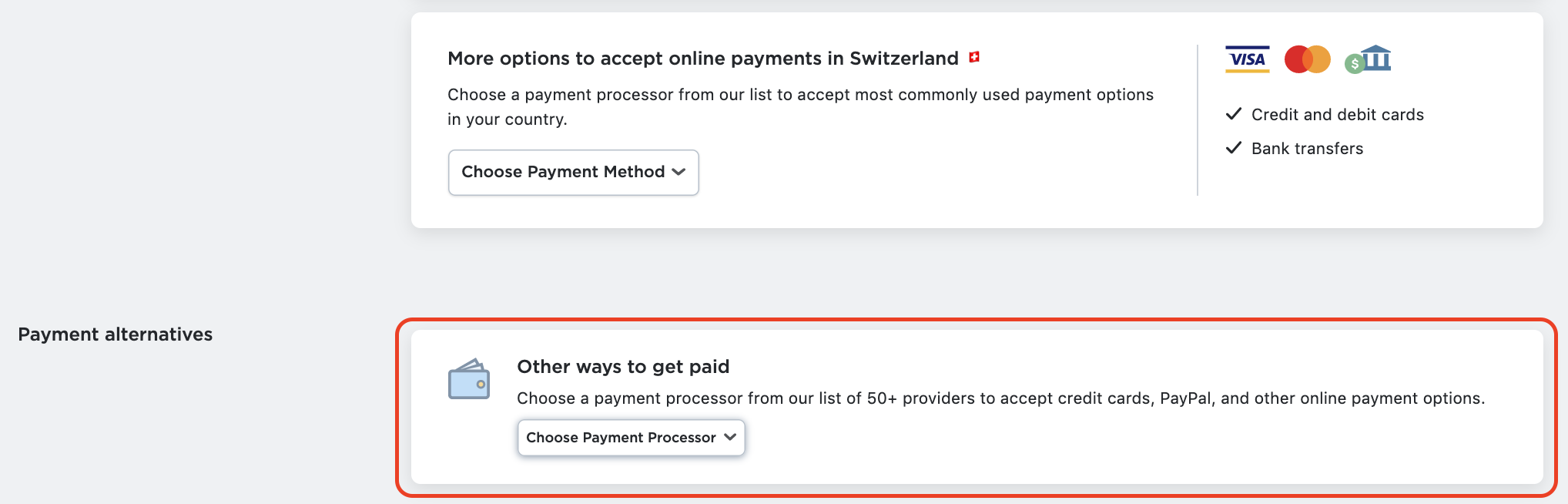The height and width of the screenshot is (504, 1568).
Task: Click the 50+ providers description text
Action: pos(1000,398)
